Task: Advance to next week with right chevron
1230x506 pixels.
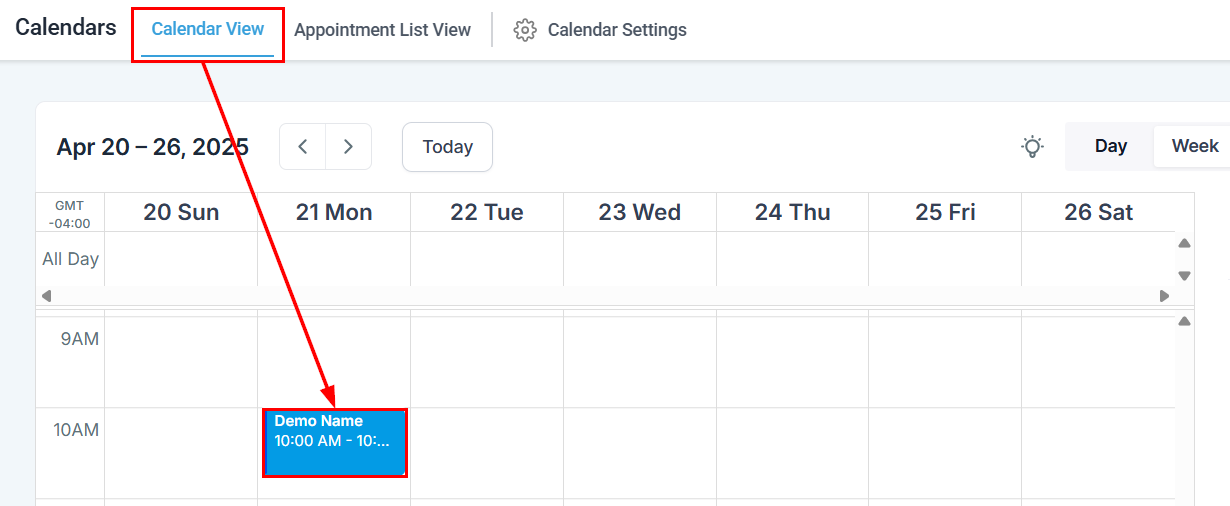Action: pos(349,147)
